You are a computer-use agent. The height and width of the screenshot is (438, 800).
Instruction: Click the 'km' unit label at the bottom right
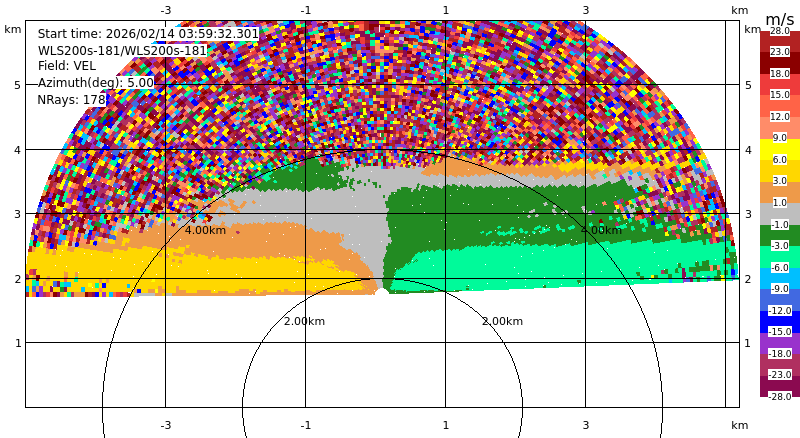[739, 425]
